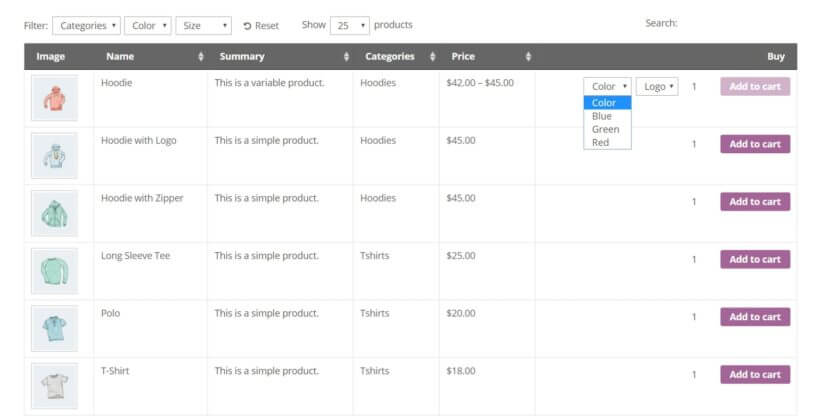The image size is (820, 416).
Task: Click the Search input field
Action: (739, 24)
